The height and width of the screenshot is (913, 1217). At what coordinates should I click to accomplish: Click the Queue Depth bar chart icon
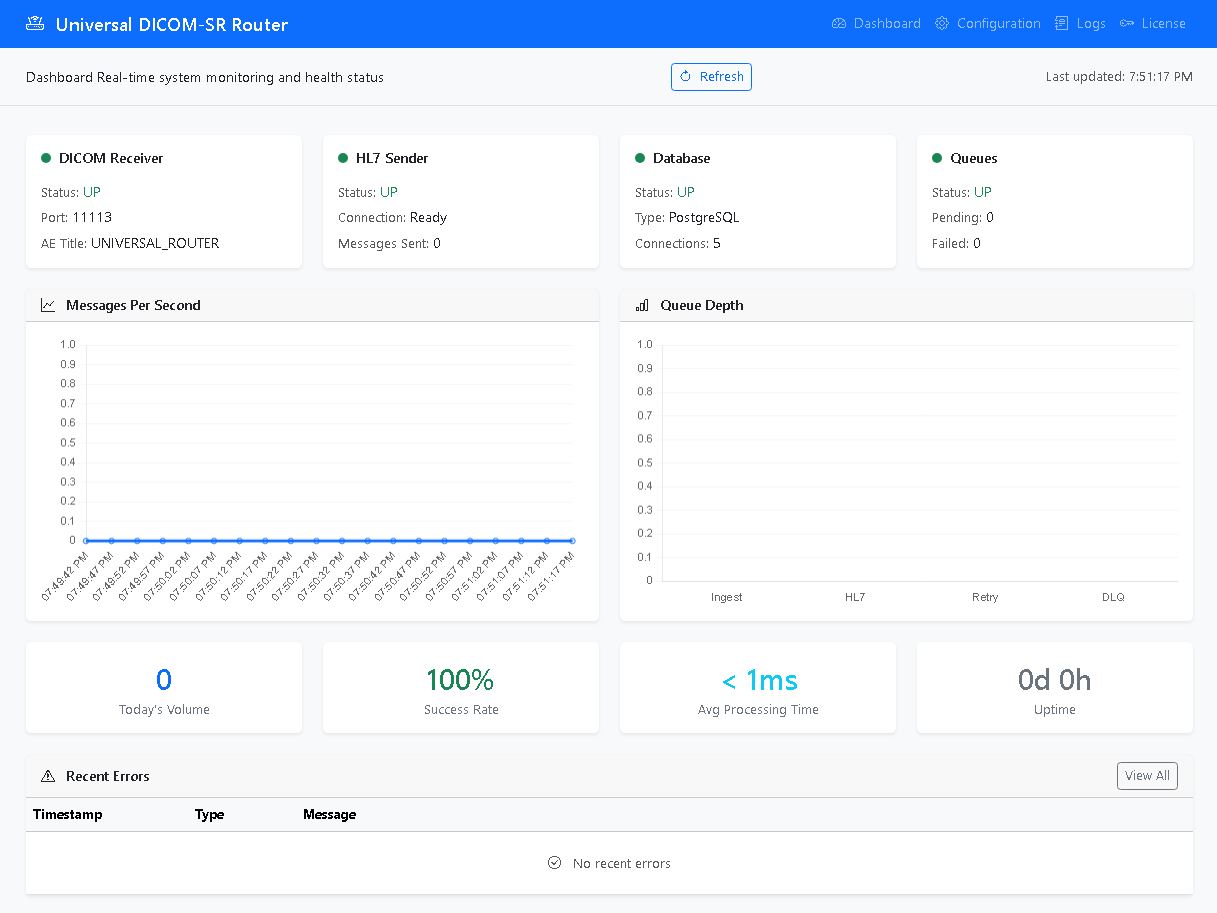(642, 305)
